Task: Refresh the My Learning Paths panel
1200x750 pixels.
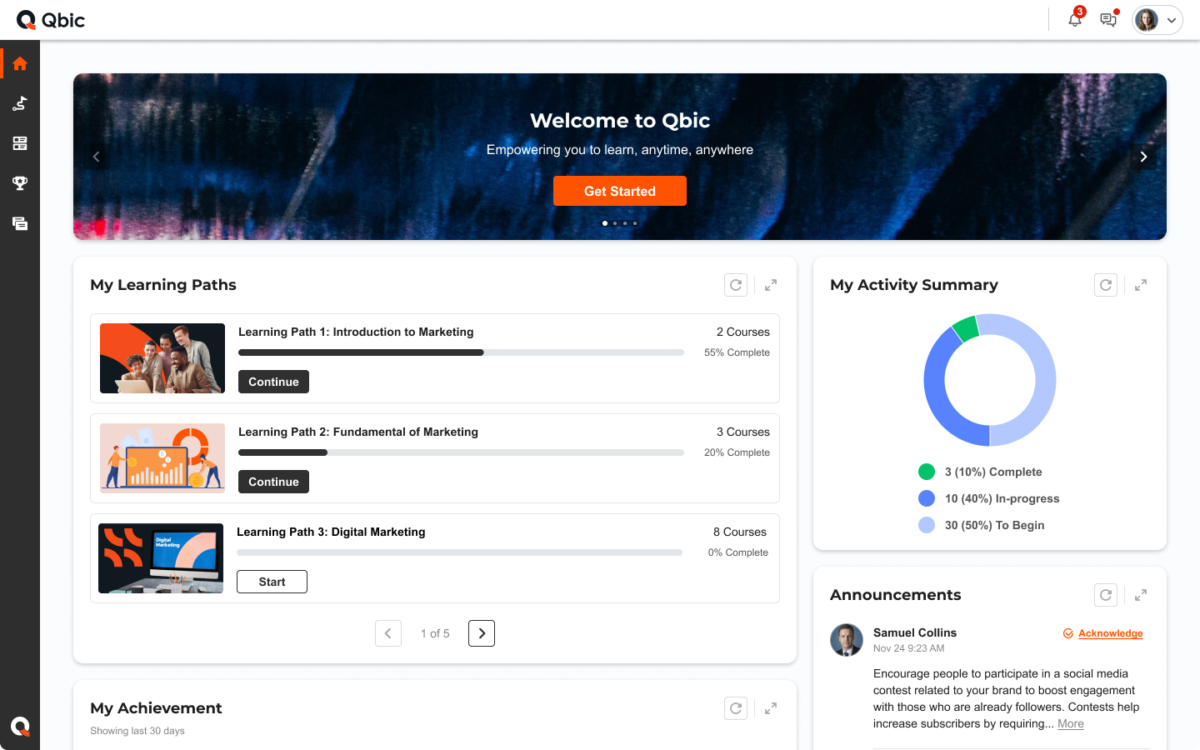Action: point(735,284)
